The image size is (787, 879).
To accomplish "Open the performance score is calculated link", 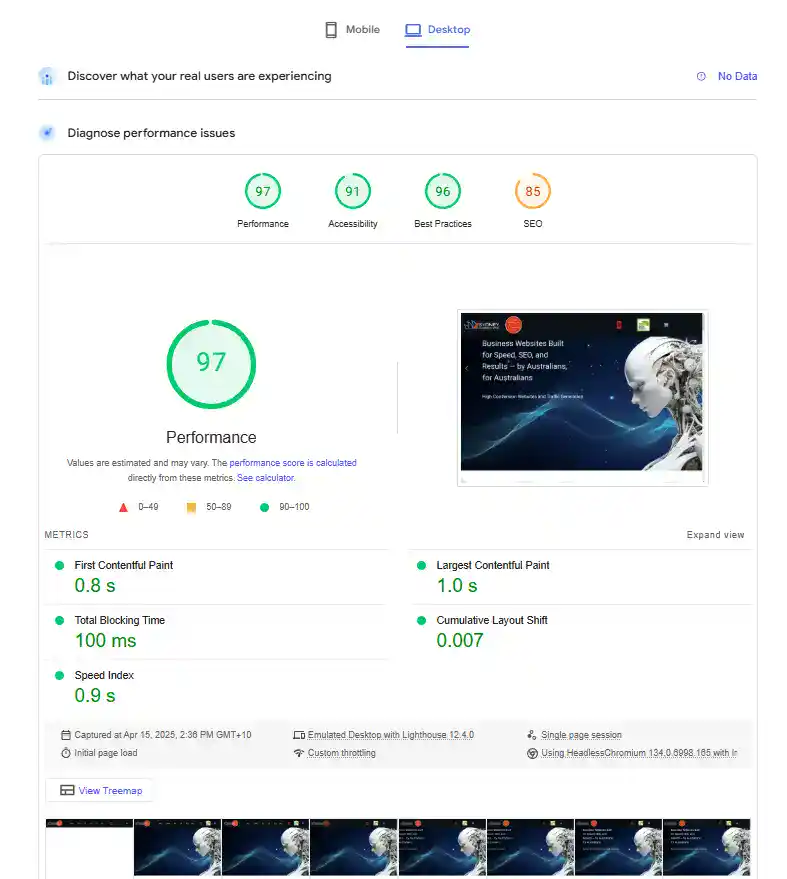I will 293,463.
